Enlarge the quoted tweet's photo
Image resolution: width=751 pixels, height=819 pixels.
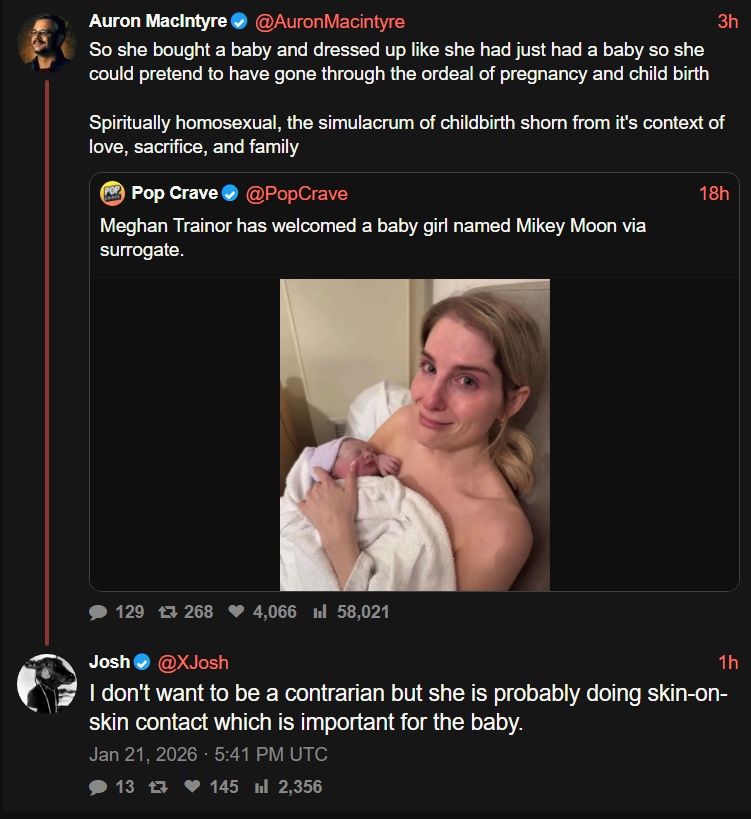coord(414,434)
